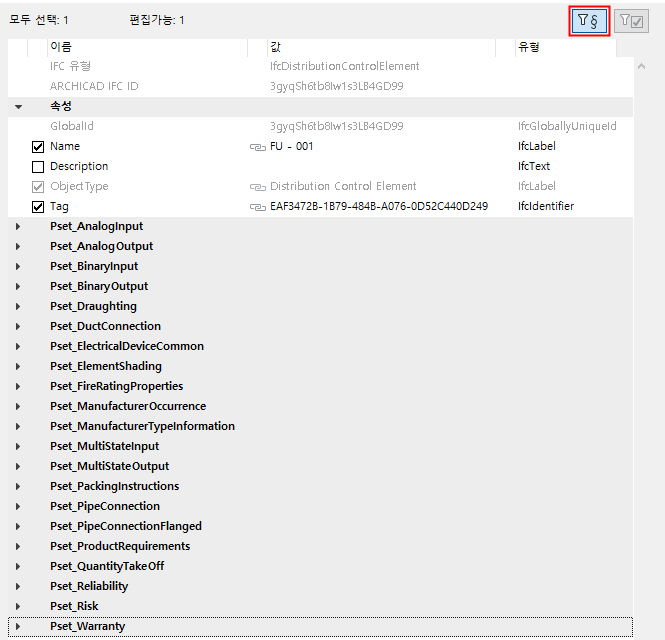Click the 편집가능: 1 label
This screenshot has height=640, width=665.
coord(157,20)
